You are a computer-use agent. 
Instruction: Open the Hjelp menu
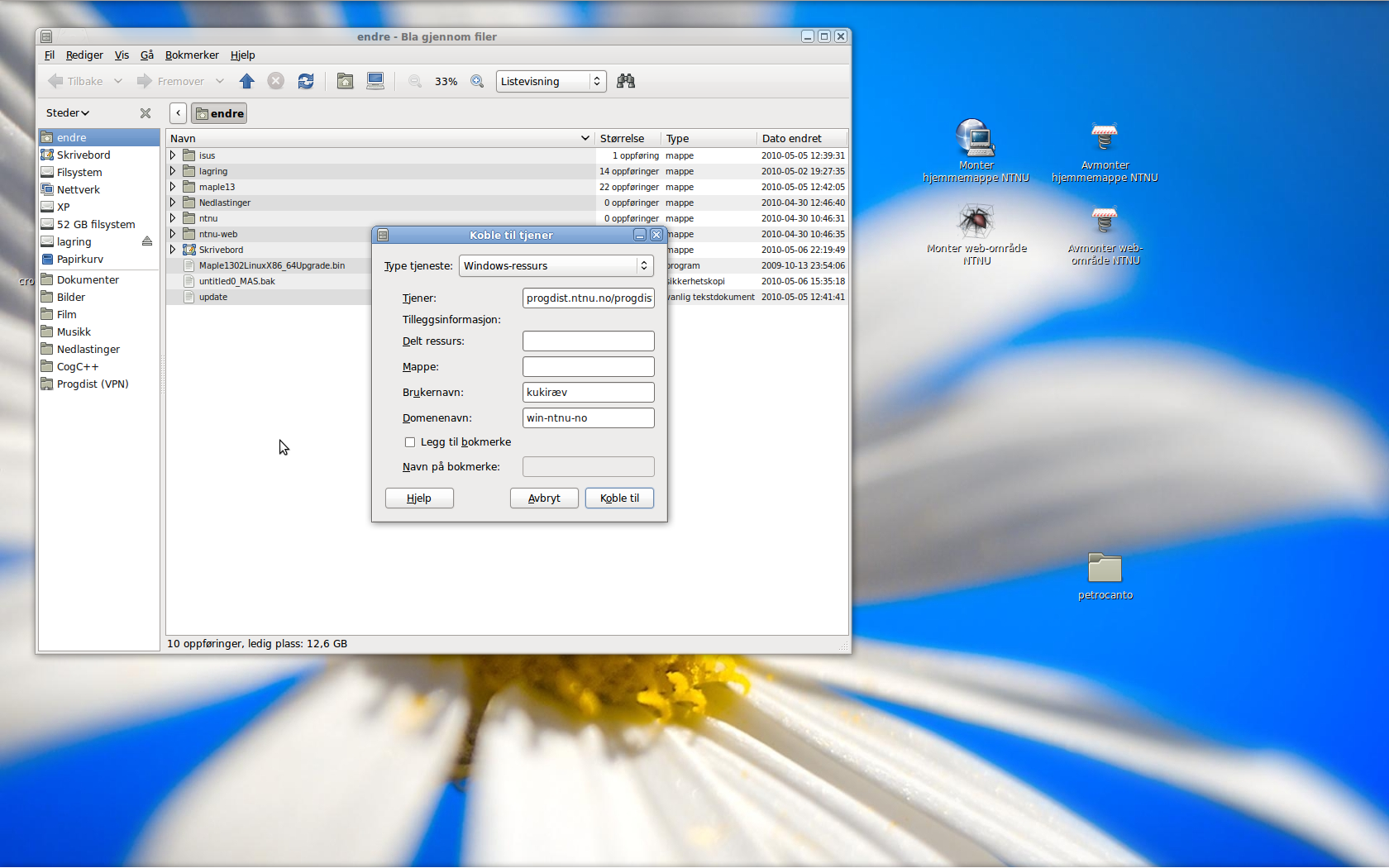[242, 55]
